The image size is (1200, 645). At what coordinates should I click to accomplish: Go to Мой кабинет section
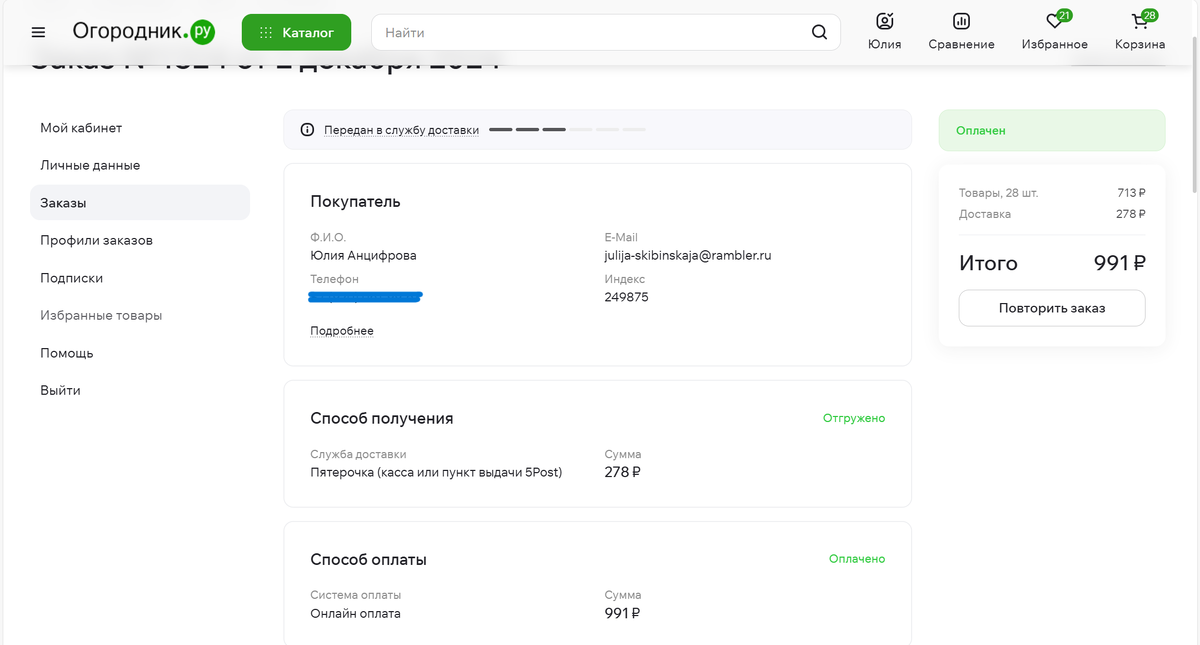(x=81, y=128)
